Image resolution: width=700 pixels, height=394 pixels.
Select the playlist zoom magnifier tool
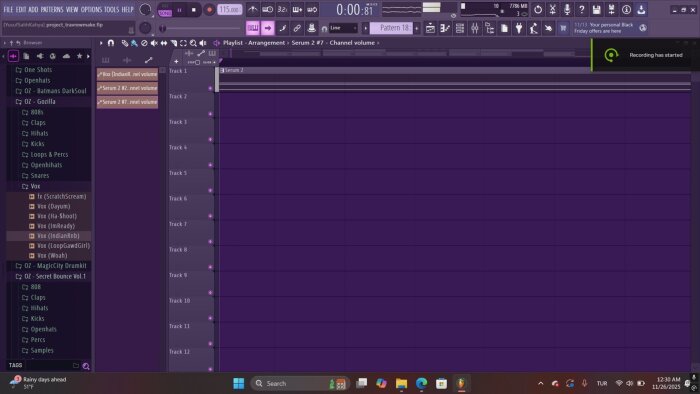pos(193,43)
